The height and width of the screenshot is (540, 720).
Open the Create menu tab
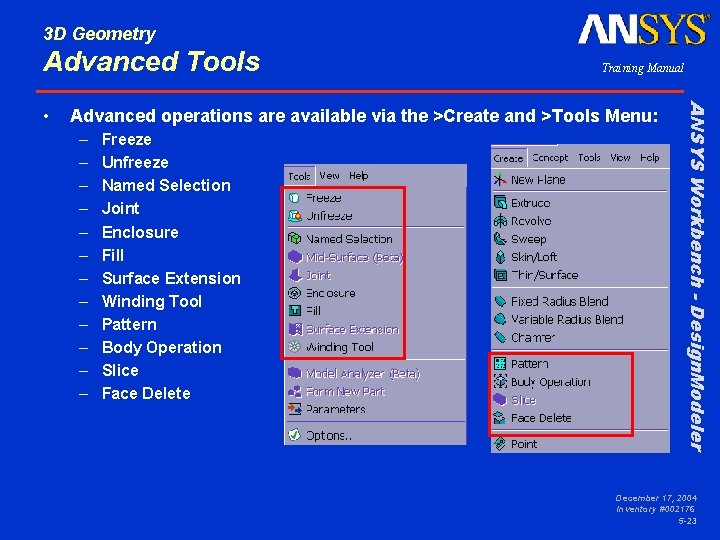tap(508, 158)
